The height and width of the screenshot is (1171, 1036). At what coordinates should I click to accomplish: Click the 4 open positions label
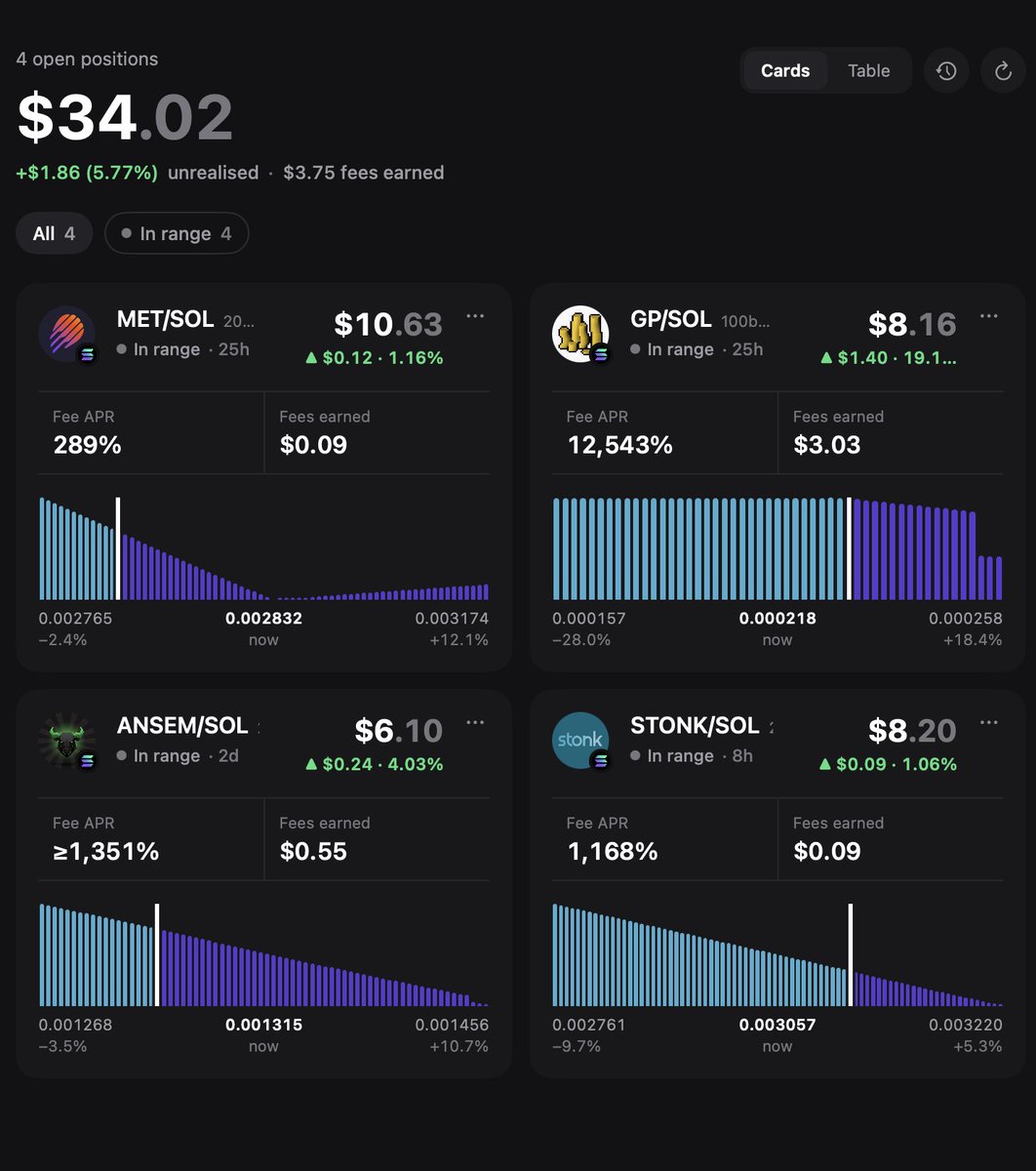click(87, 59)
